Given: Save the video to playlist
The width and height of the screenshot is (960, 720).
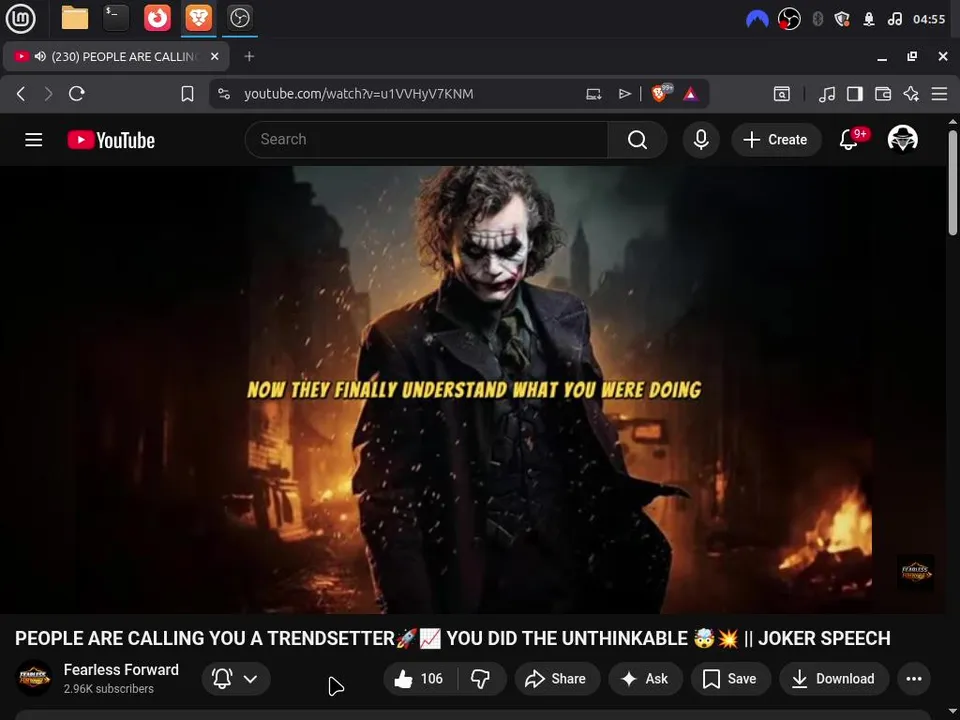Looking at the screenshot, I should click(x=730, y=678).
